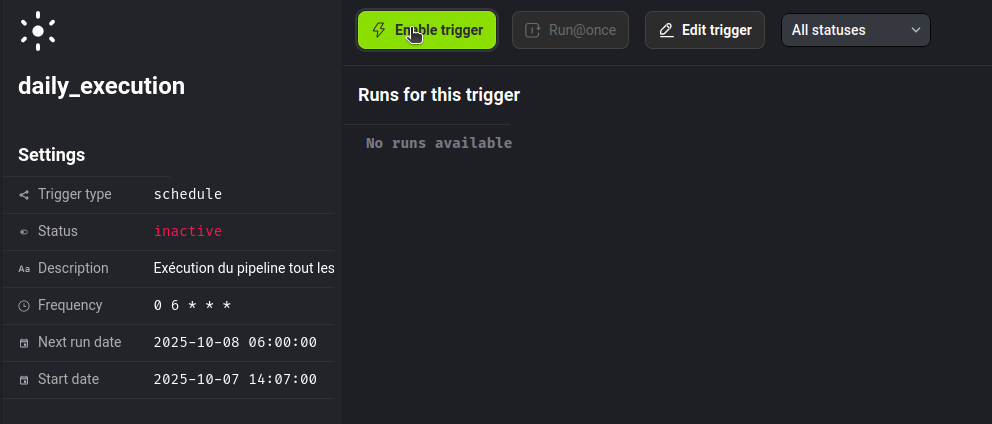Screen dimensions: 992x424
Task: Click the Runs for this trigger heading
Action: tap(439, 95)
